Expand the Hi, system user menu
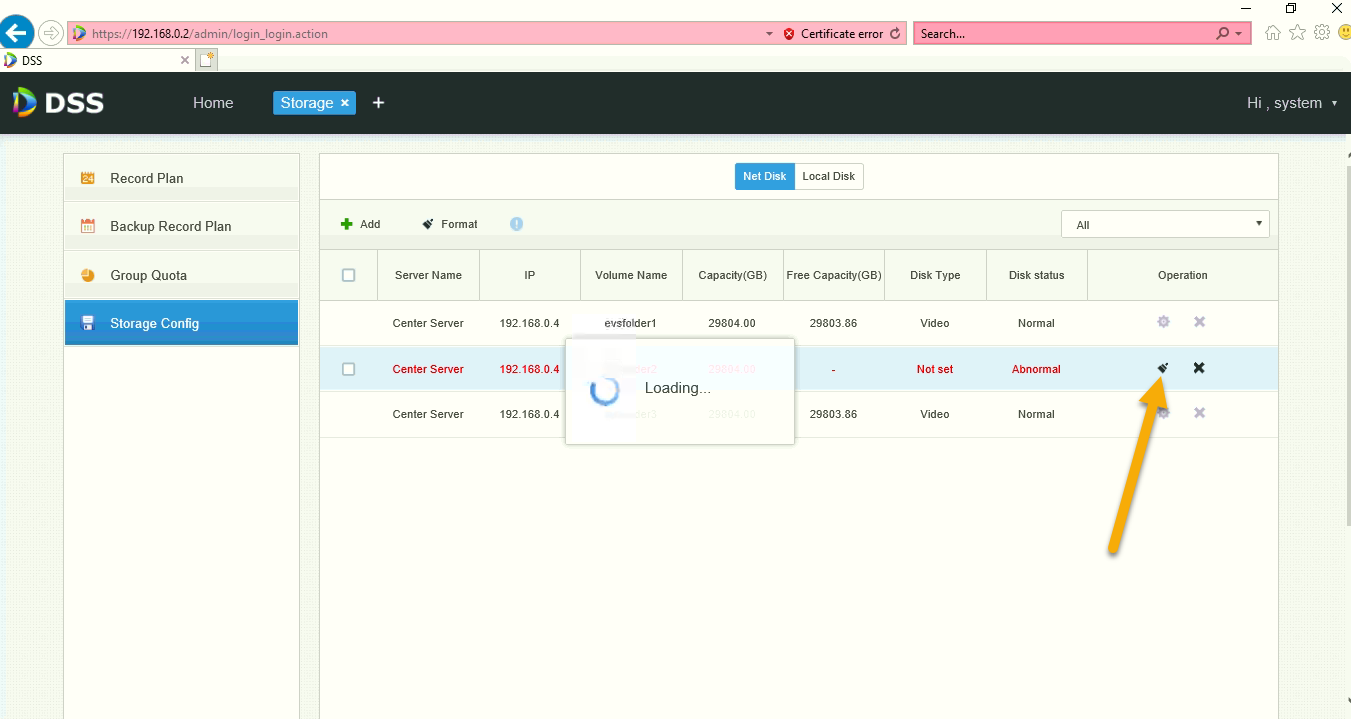The height and width of the screenshot is (719, 1351). pyautogui.click(x=1291, y=103)
